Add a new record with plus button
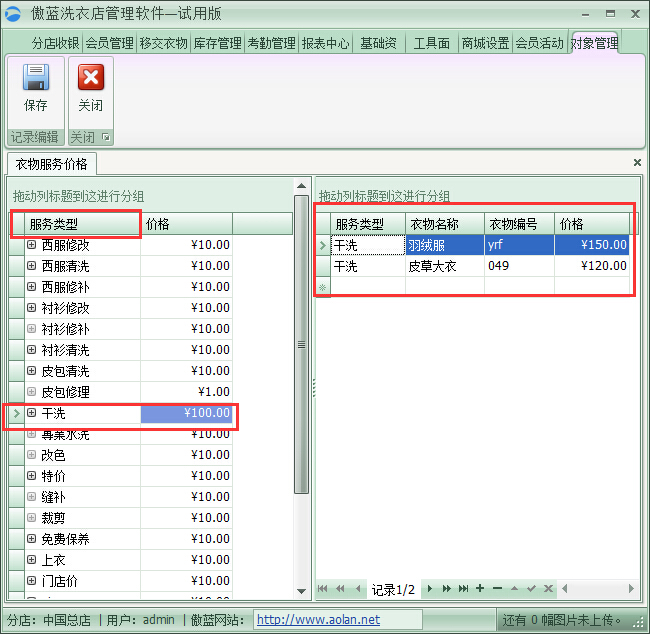650x634 pixels. click(x=480, y=588)
